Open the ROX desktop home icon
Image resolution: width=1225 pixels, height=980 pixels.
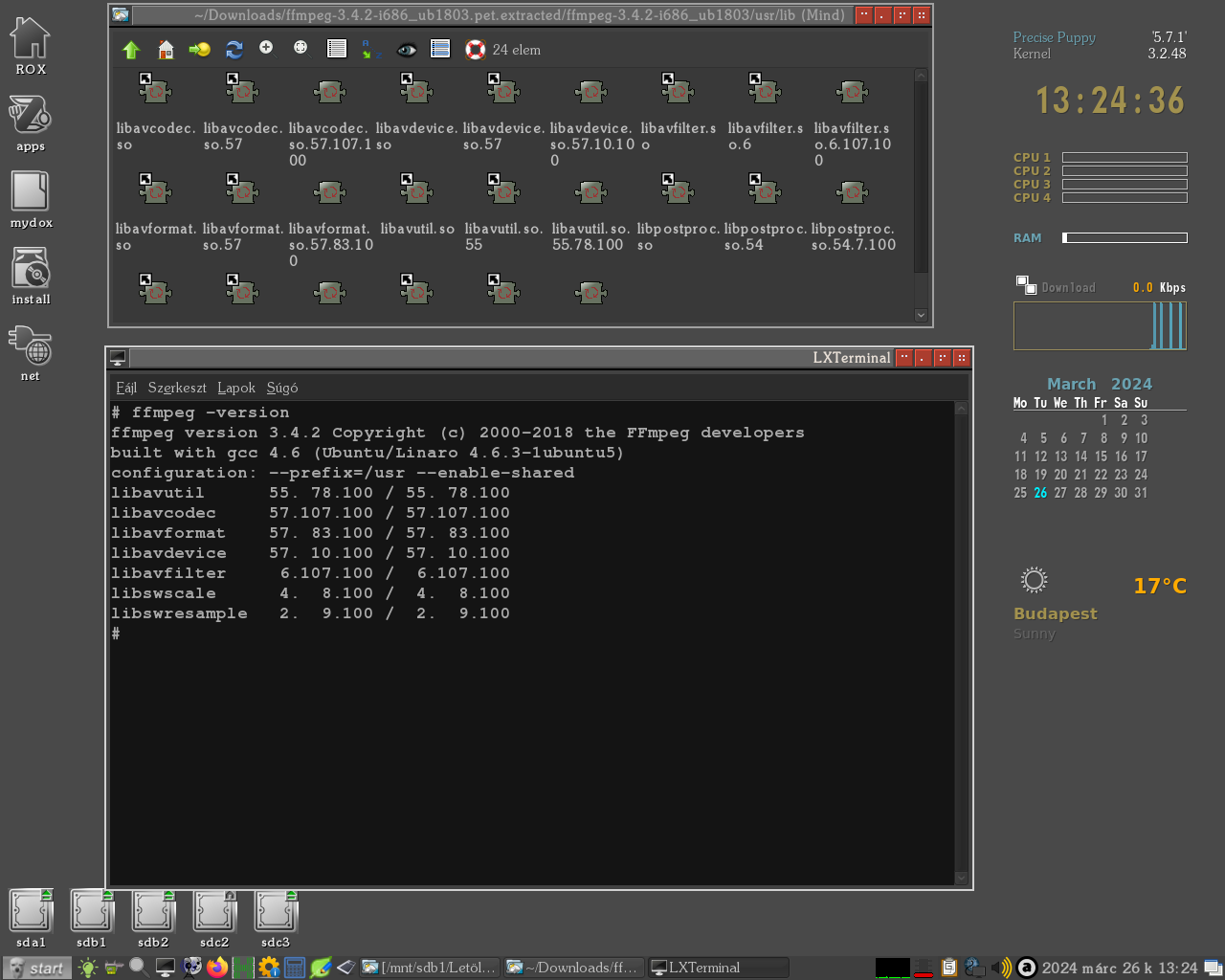30,46
